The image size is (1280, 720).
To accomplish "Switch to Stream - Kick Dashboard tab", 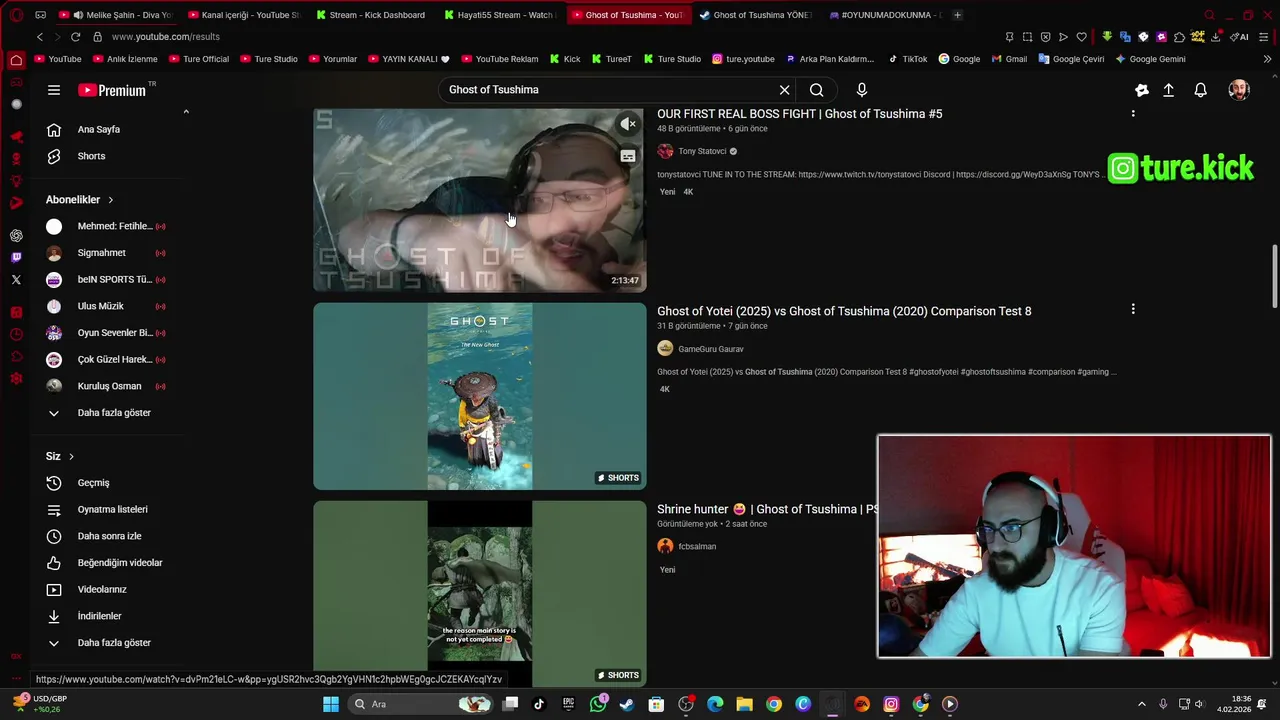I will (x=371, y=15).
